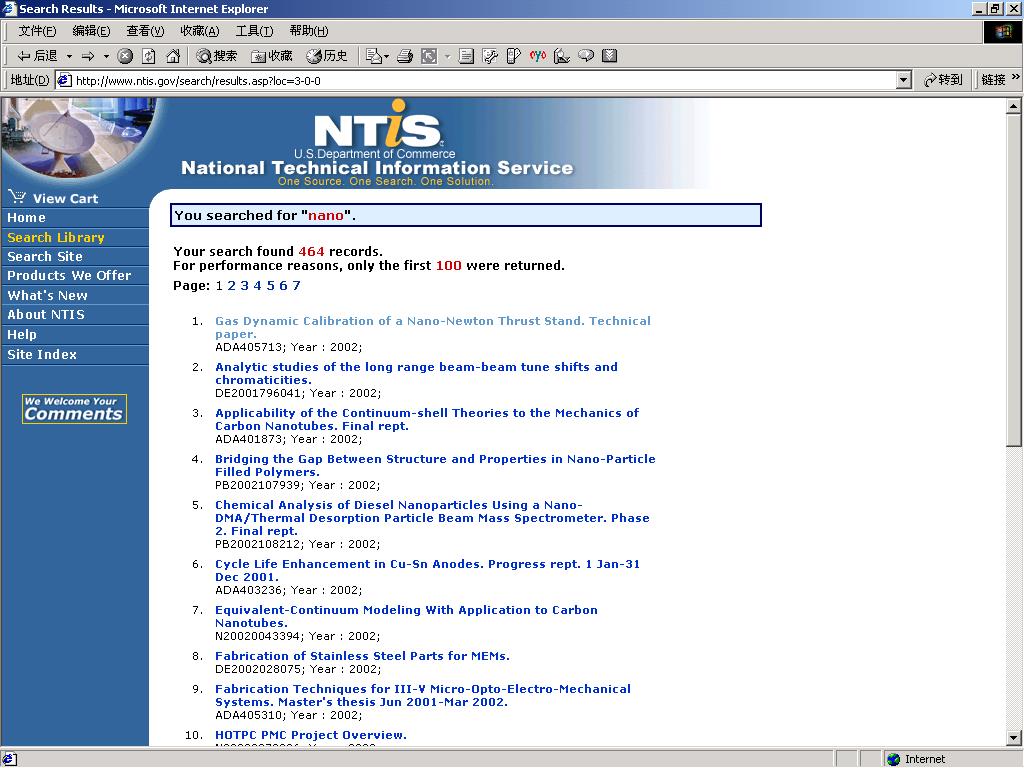
Task: Click the We Welcome Your Comments banner
Action: pos(74,409)
